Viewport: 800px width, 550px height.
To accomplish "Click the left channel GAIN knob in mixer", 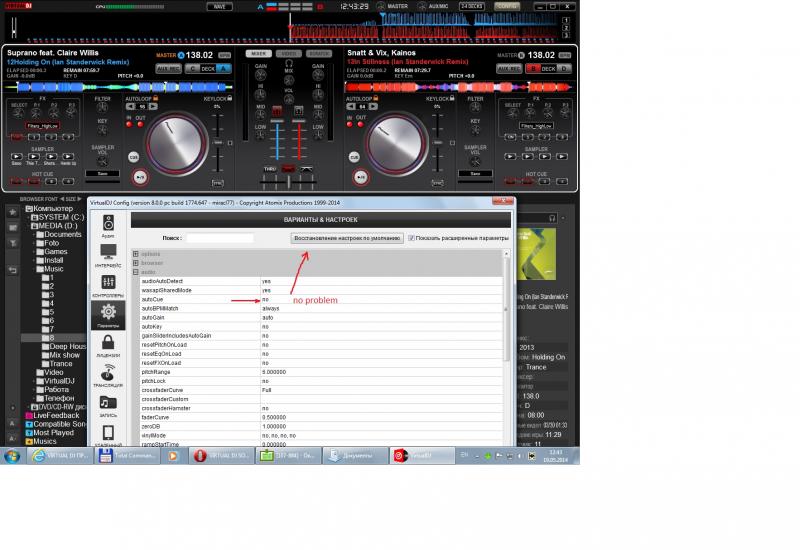I will (x=261, y=76).
